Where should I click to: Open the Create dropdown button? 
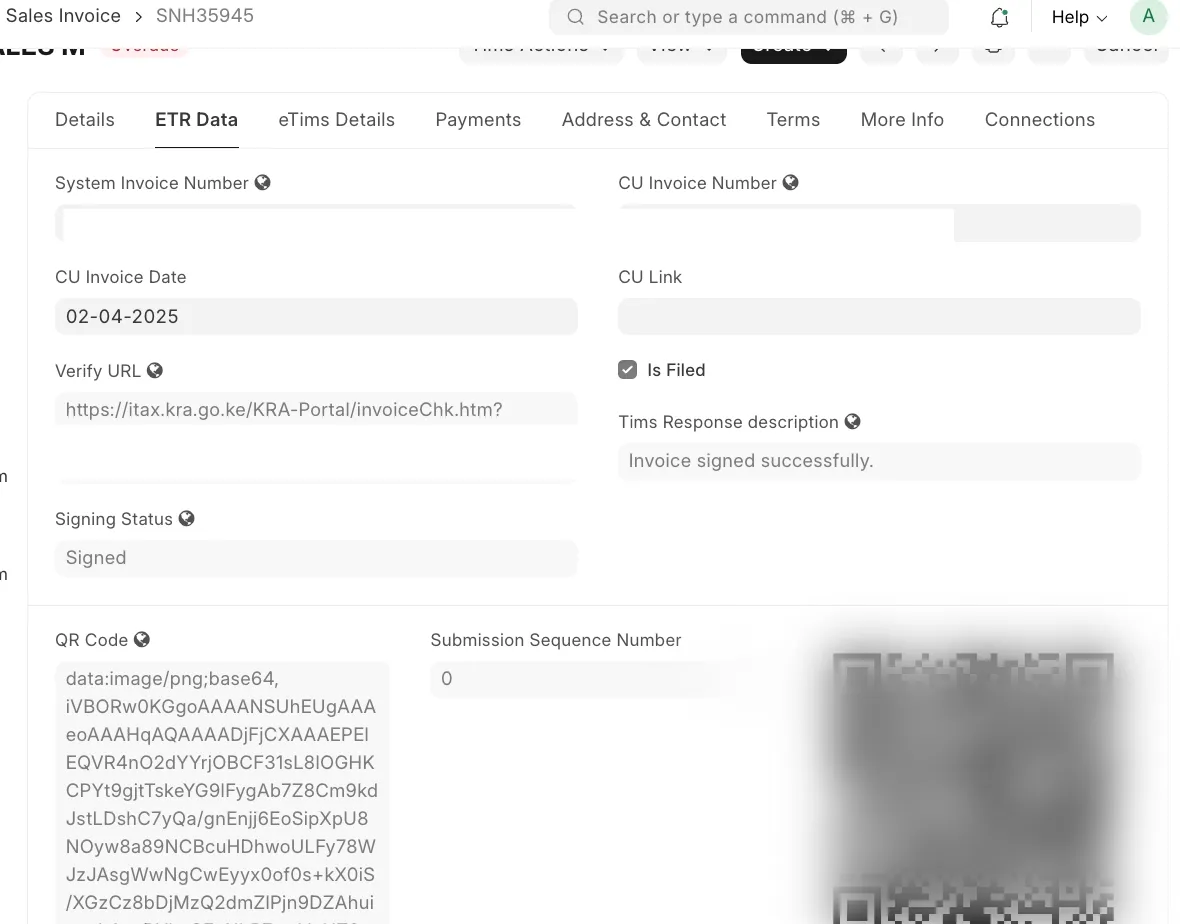click(793, 53)
